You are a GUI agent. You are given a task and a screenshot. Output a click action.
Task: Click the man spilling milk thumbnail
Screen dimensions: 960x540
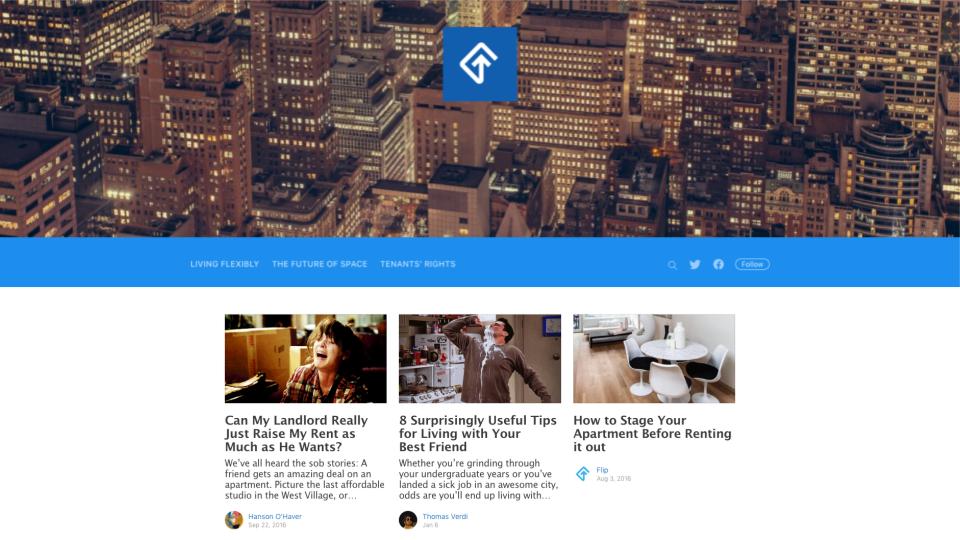click(x=480, y=359)
